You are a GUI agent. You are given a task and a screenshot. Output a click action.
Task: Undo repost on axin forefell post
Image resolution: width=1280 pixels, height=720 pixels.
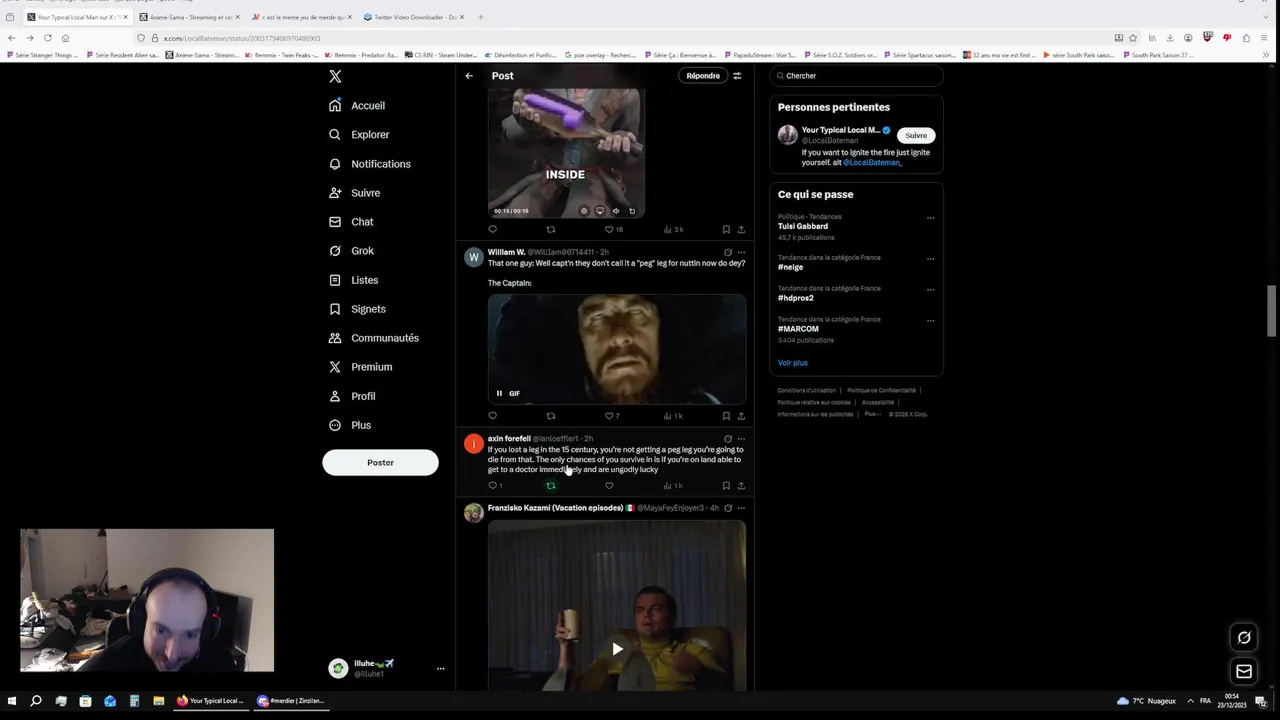pos(550,486)
